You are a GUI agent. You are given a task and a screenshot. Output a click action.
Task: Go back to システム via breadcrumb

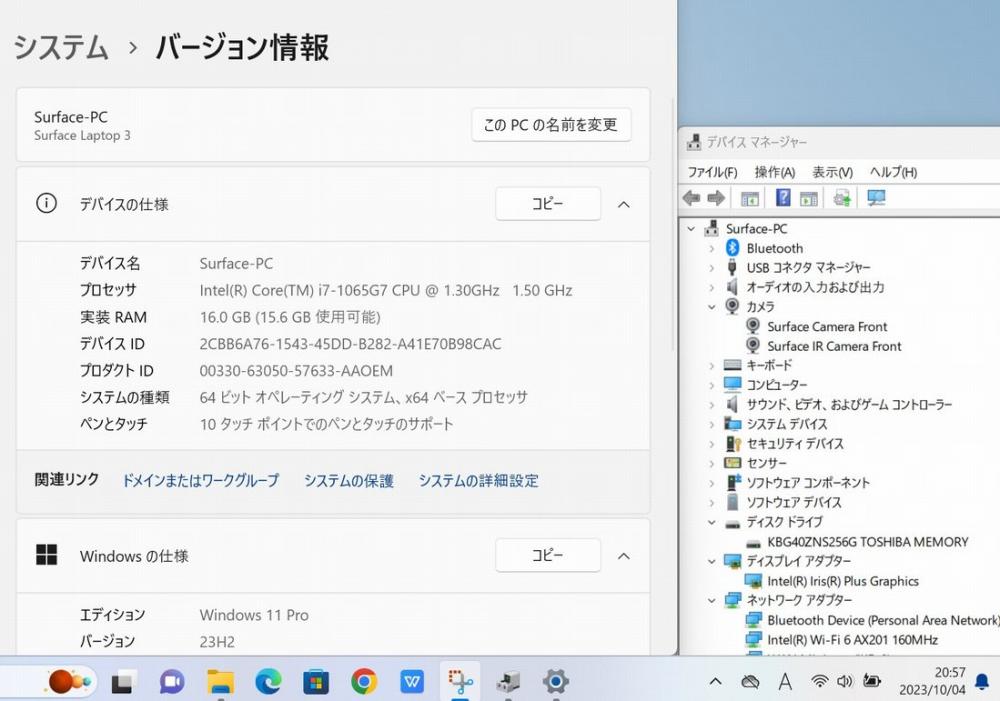(61, 48)
